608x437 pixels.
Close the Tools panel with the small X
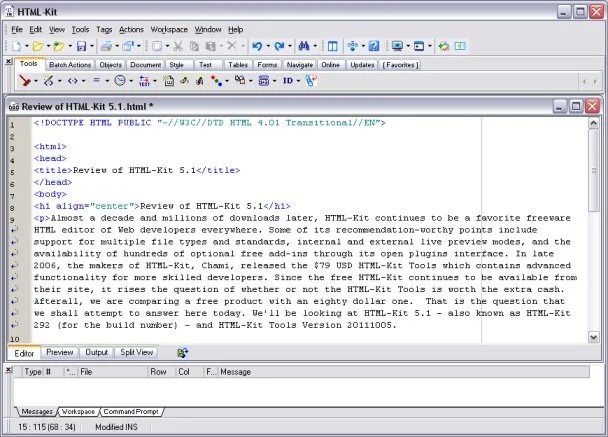[x=9, y=61]
